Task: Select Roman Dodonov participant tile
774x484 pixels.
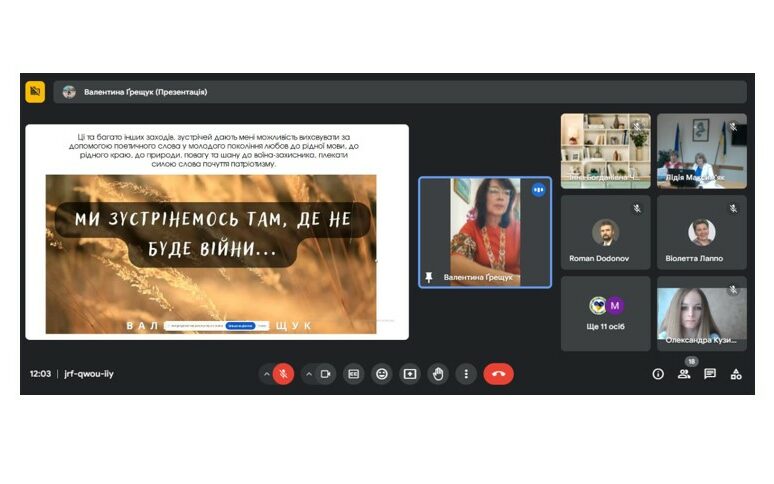Action: pos(604,233)
